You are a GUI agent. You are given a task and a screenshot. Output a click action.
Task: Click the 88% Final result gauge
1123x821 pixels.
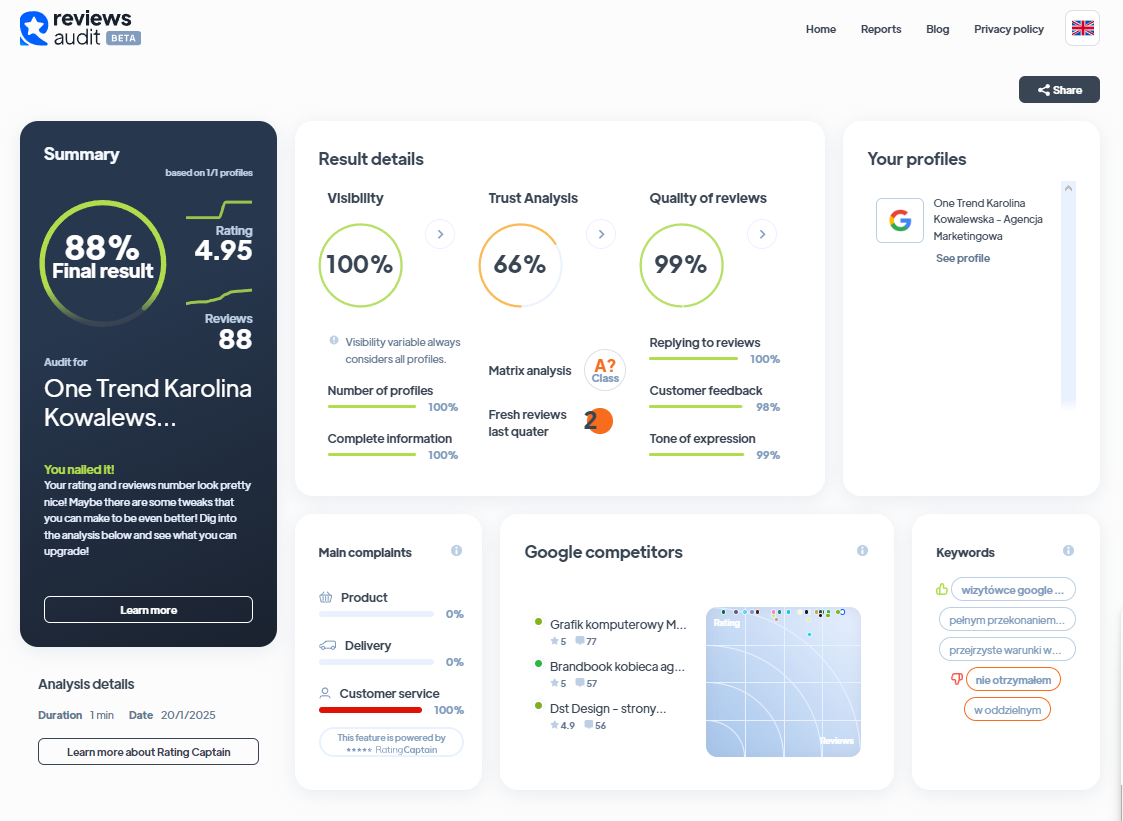click(103, 263)
